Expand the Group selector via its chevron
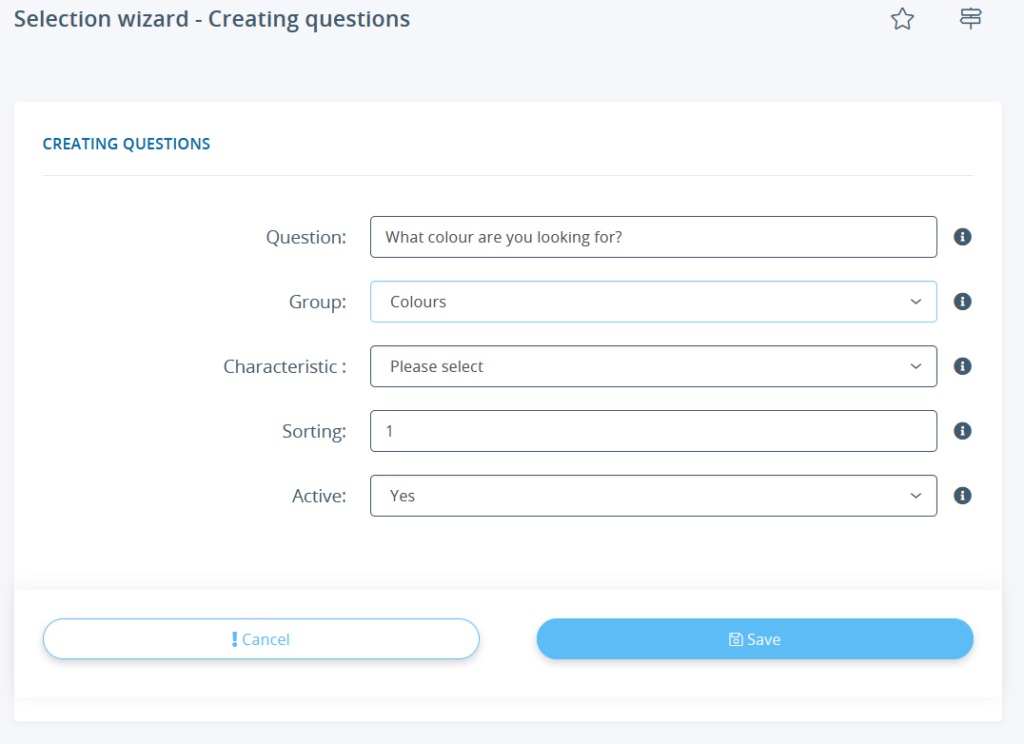 (915, 301)
